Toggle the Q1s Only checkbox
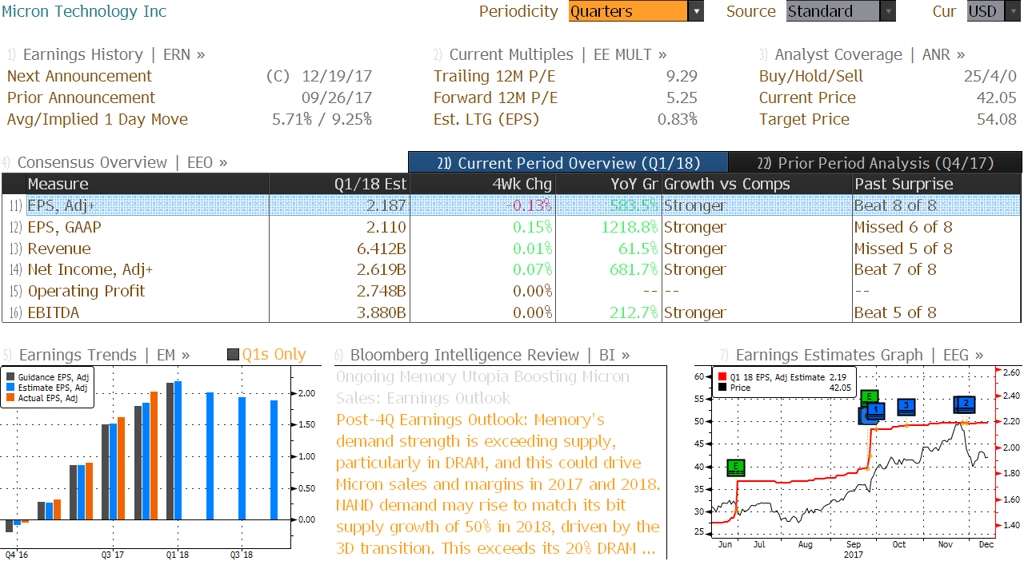The width and height of the screenshot is (1024, 561). click(233, 355)
